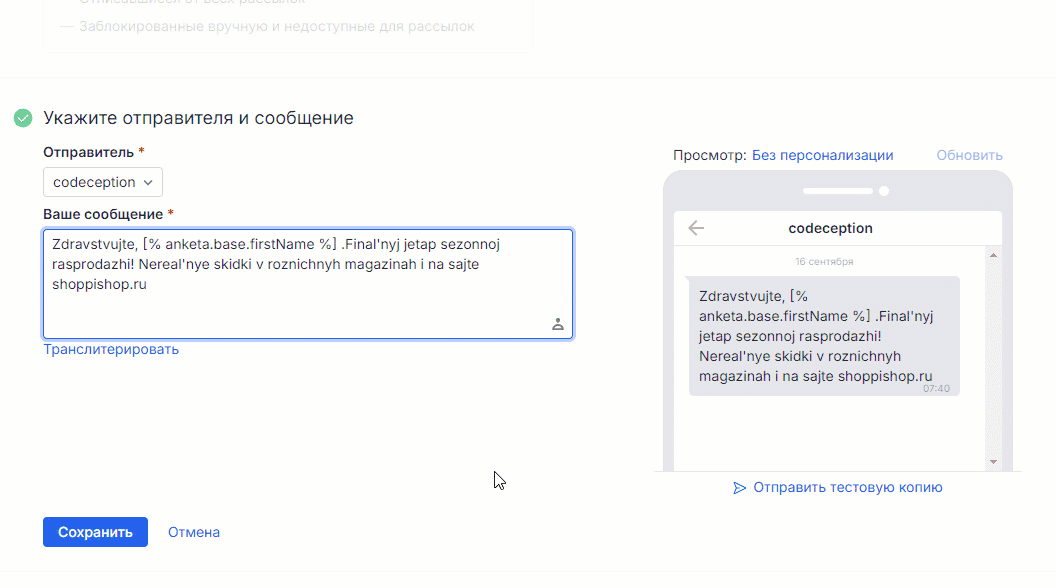
Task: Click the Транслитерировать link
Action: coord(111,348)
